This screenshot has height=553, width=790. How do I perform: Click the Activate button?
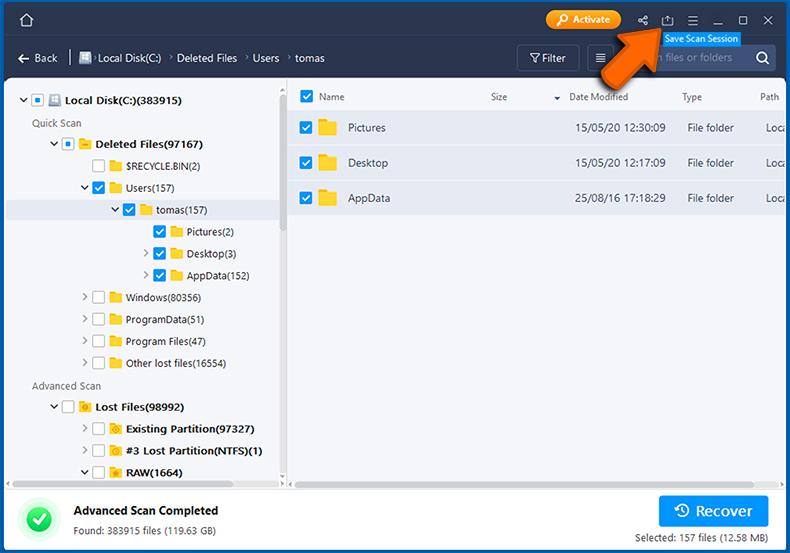[583, 20]
